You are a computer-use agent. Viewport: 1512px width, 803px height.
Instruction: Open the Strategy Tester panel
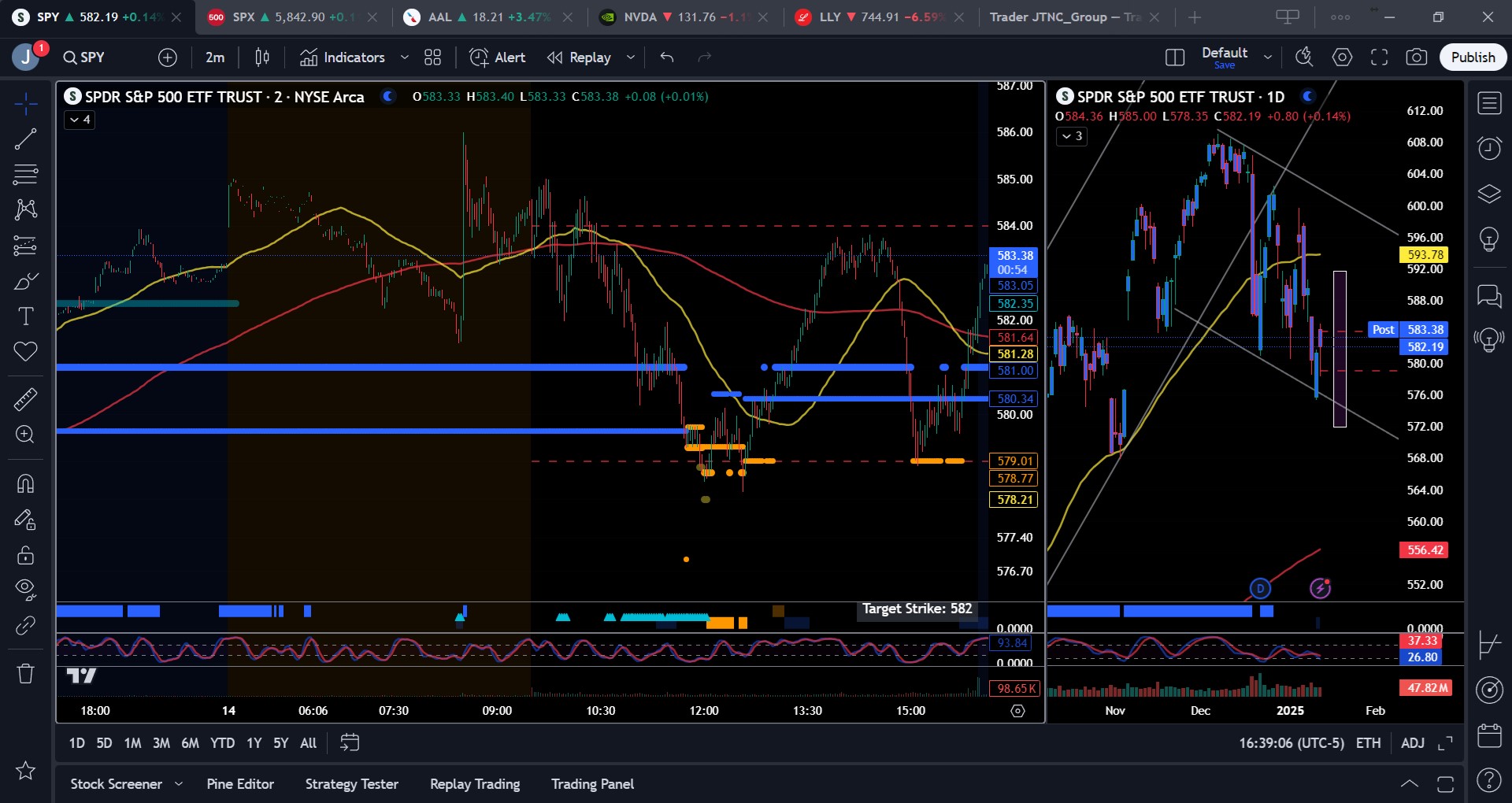pos(352,784)
